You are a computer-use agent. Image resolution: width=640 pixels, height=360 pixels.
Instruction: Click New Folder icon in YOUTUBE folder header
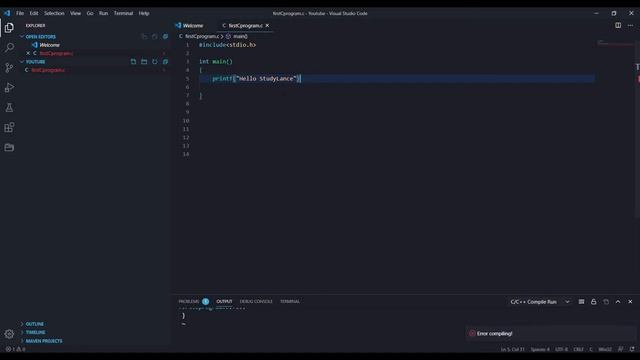click(x=144, y=62)
